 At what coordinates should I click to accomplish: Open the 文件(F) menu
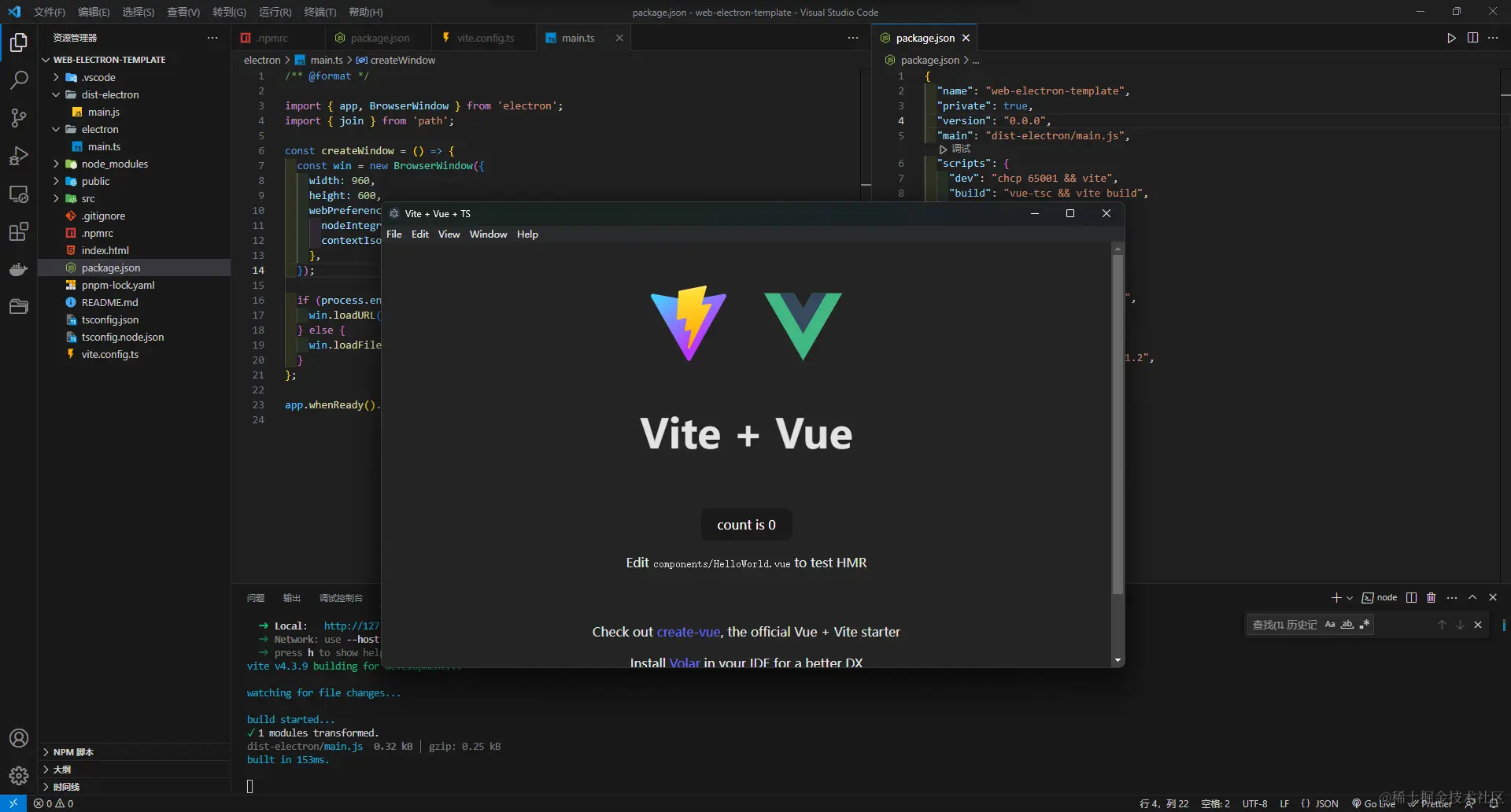pyautogui.click(x=50, y=12)
